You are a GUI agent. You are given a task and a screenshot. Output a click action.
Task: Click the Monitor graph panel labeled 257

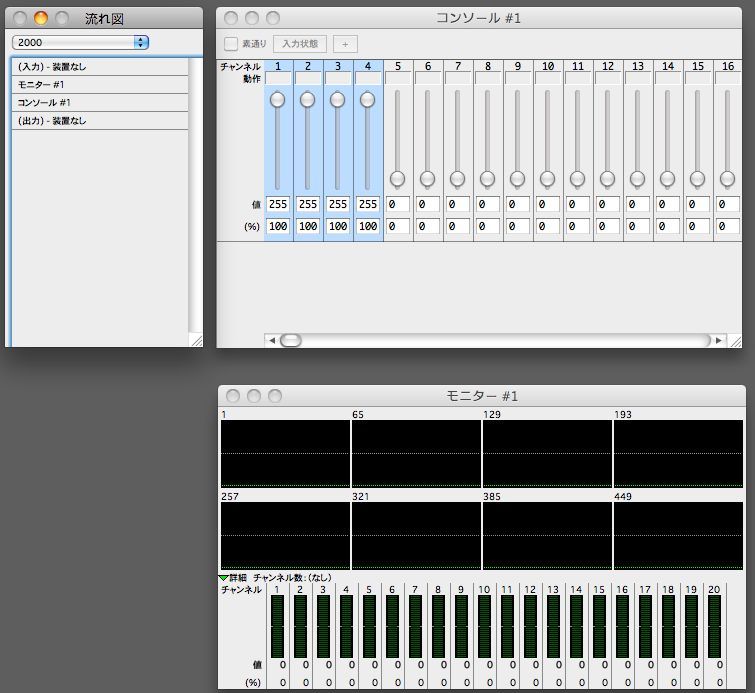286,536
